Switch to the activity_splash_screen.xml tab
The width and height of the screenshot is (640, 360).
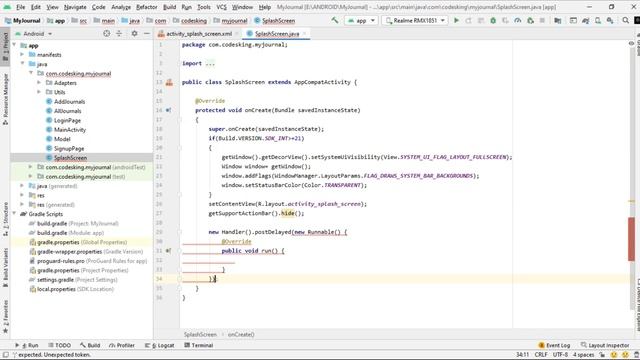(x=199, y=33)
